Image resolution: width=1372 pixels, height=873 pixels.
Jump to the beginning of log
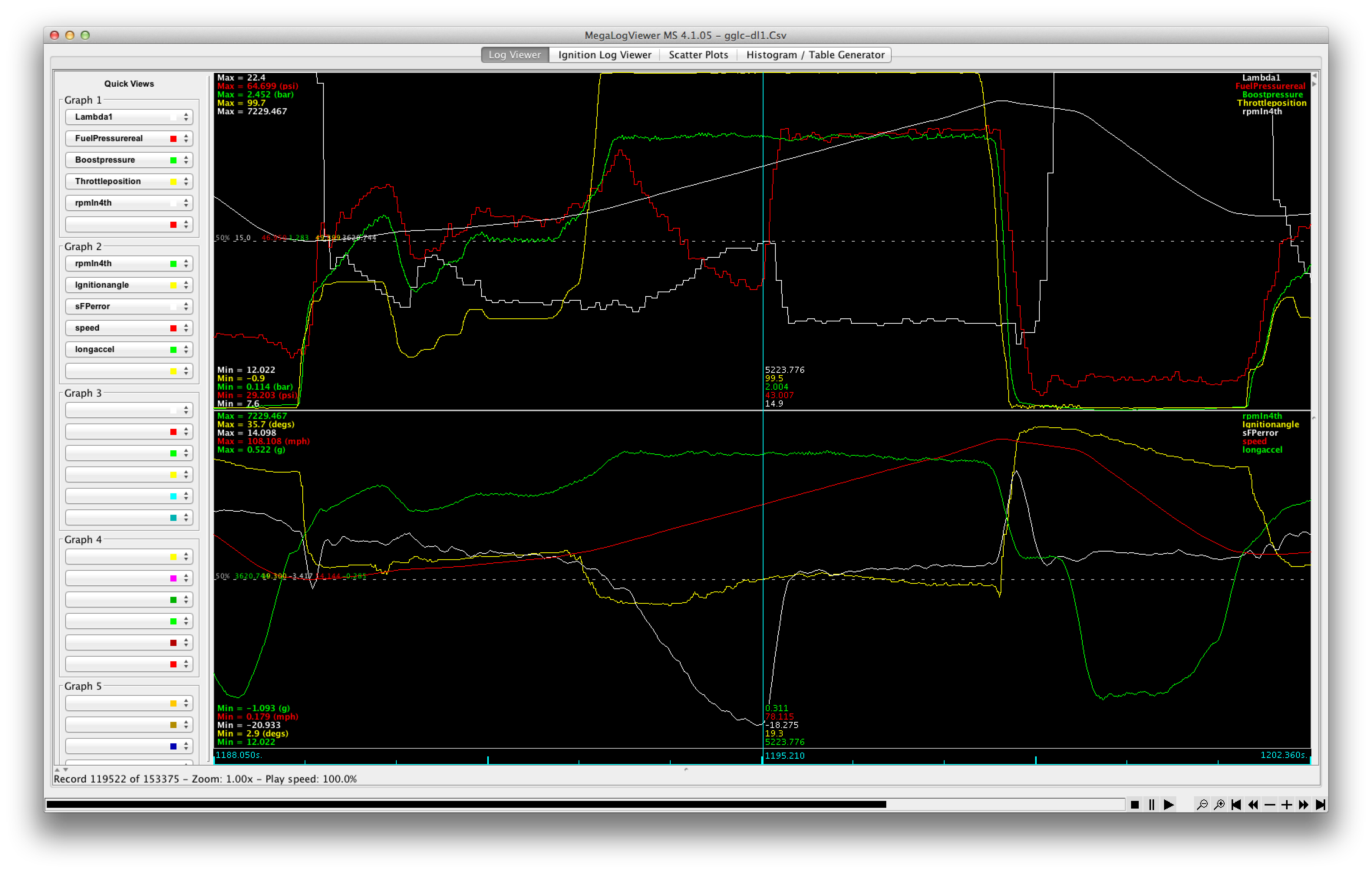click(x=1236, y=805)
